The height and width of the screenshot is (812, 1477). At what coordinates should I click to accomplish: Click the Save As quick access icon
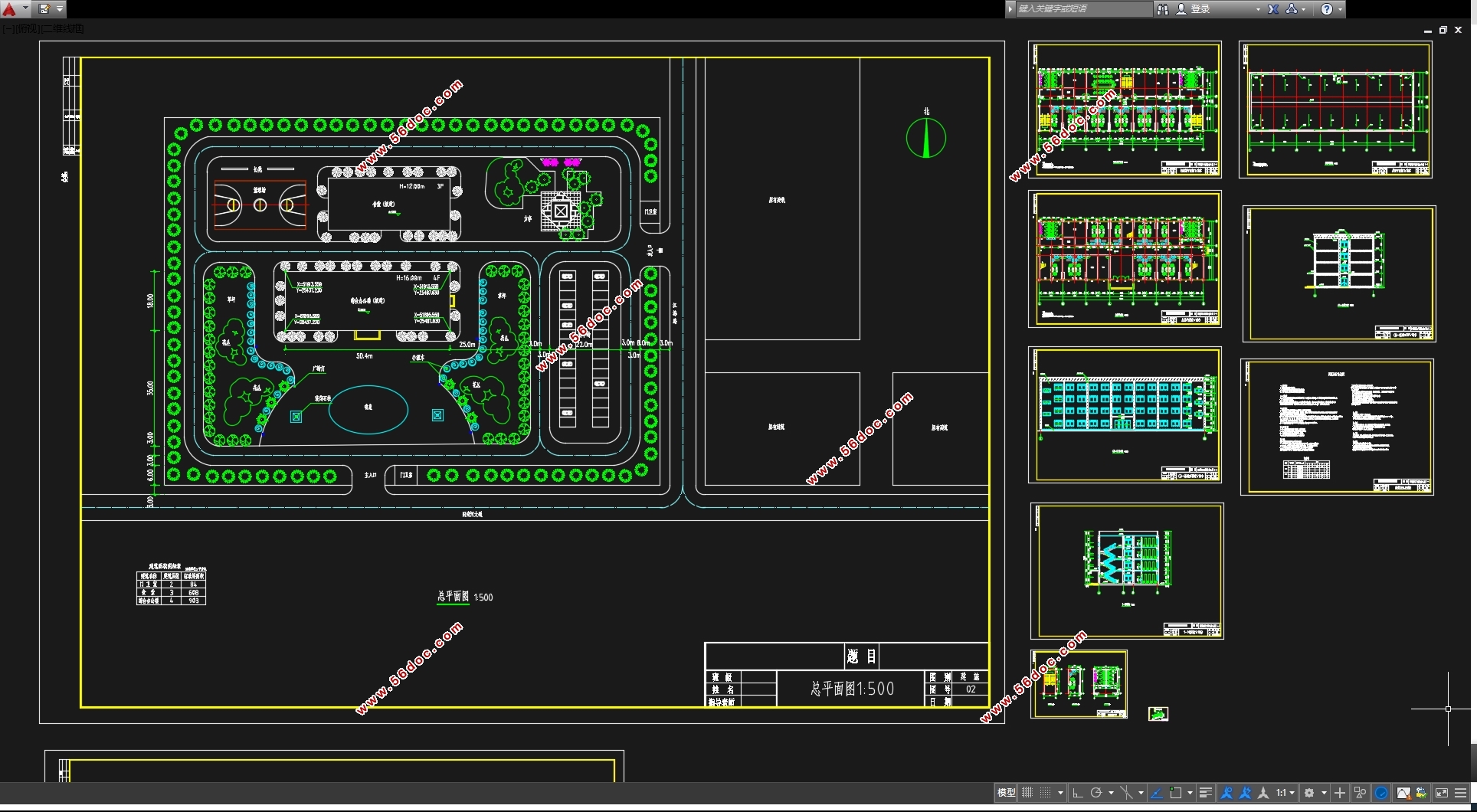[44, 9]
